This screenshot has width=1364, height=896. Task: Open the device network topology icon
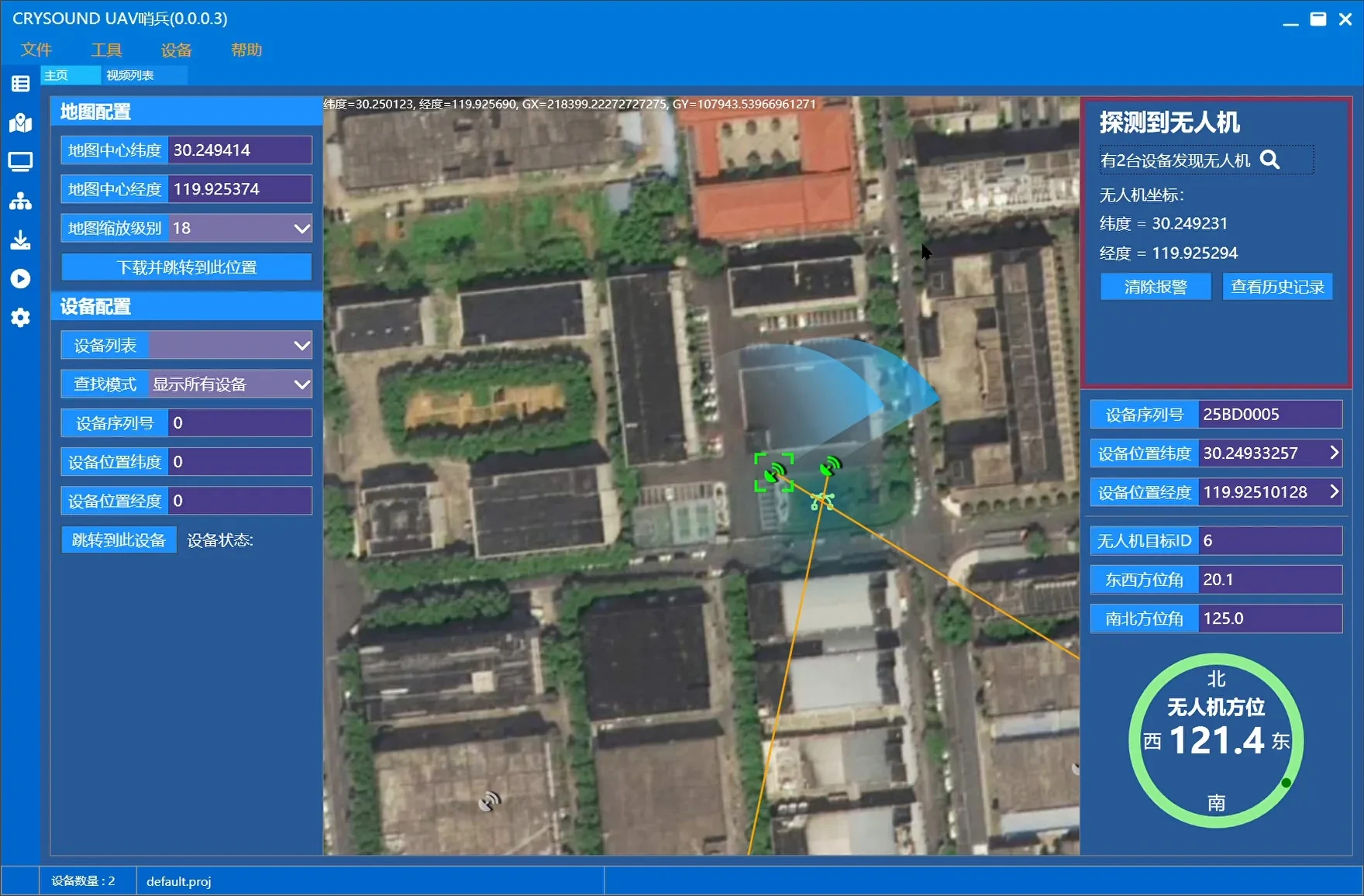pyautogui.click(x=20, y=202)
